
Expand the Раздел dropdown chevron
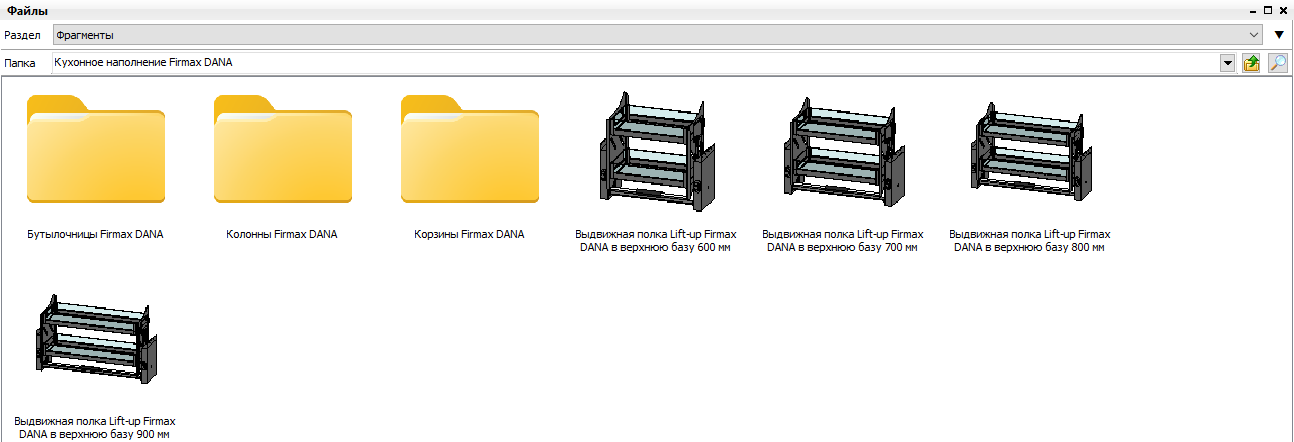pyautogui.click(x=1254, y=35)
